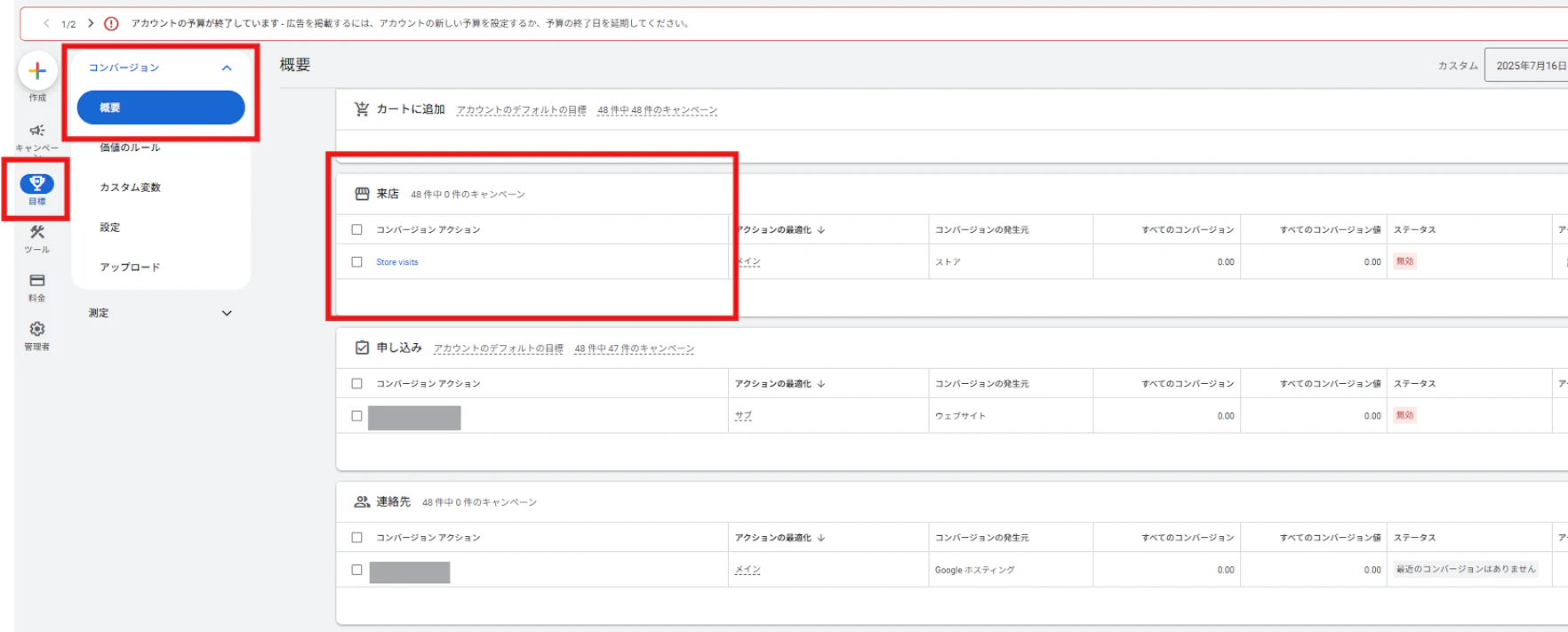Expand the 測定 section chevron
The width and height of the screenshot is (1568, 632).
pyautogui.click(x=227, y=314)
